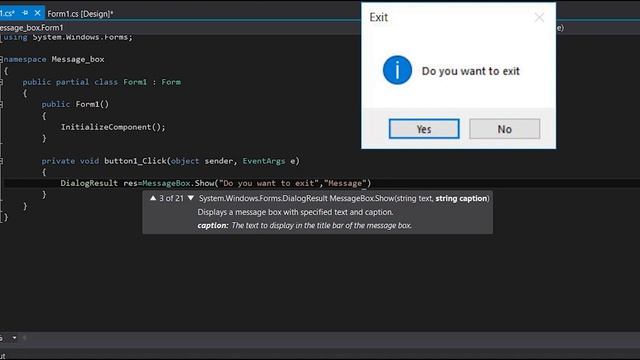
Task: Pin the active Form1.cs tab
Action: (x=25, y=13)
